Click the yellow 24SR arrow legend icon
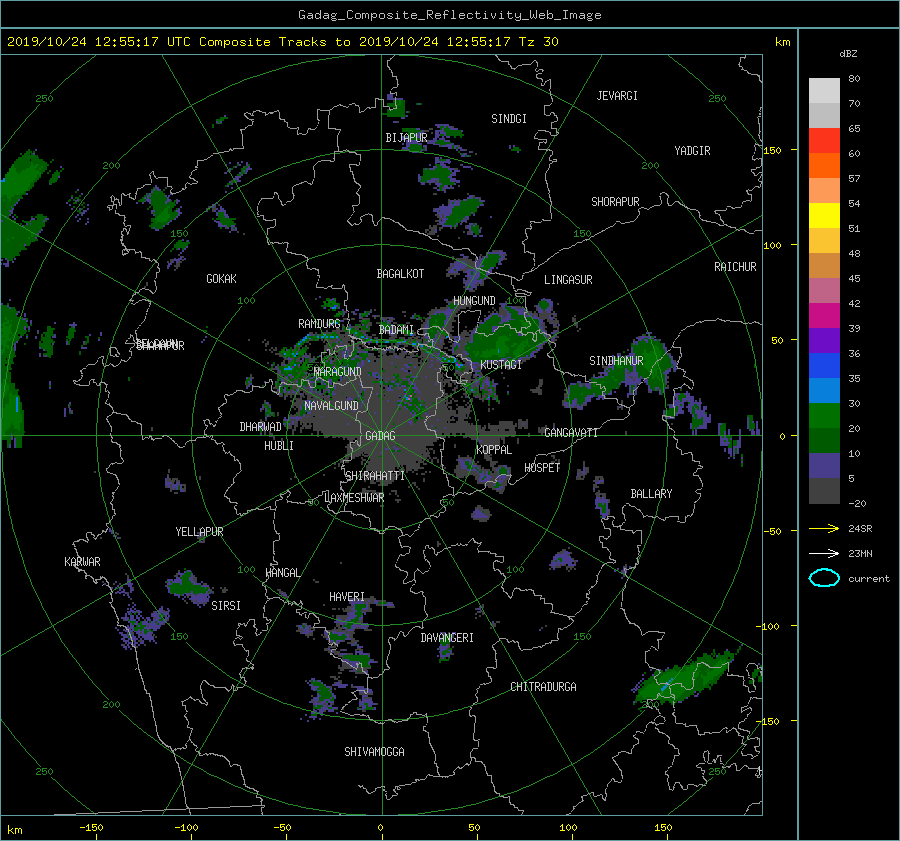This screenshot has height=841, width=900. coord(824,529)
